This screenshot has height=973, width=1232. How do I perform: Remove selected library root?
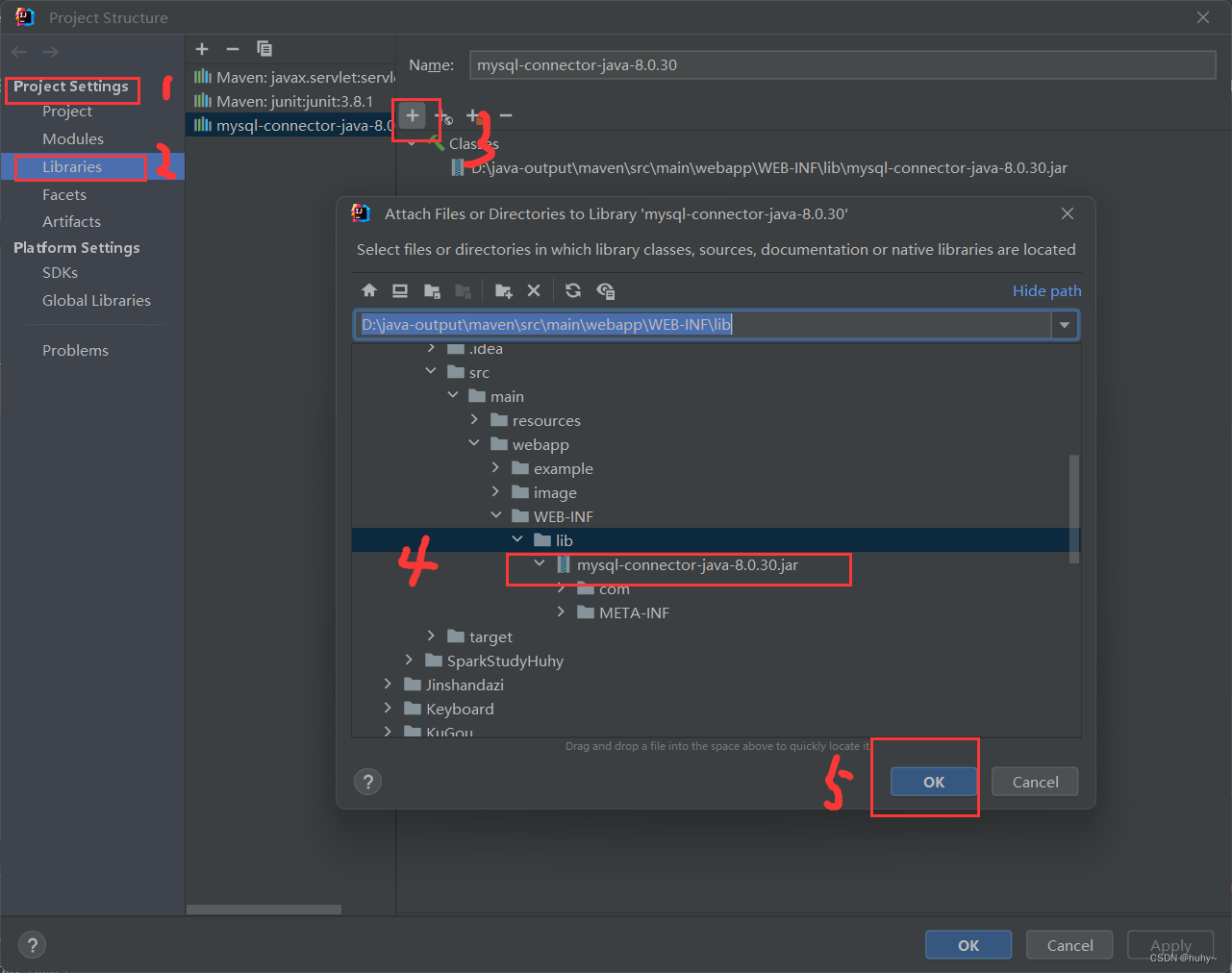click(x=506, y=115)
